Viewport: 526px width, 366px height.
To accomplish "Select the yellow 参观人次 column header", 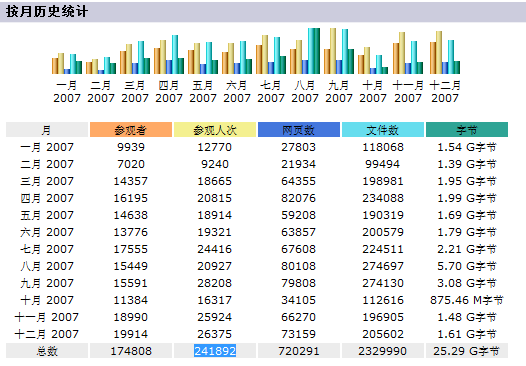I will pyautogui.click(x=215, y=130).
